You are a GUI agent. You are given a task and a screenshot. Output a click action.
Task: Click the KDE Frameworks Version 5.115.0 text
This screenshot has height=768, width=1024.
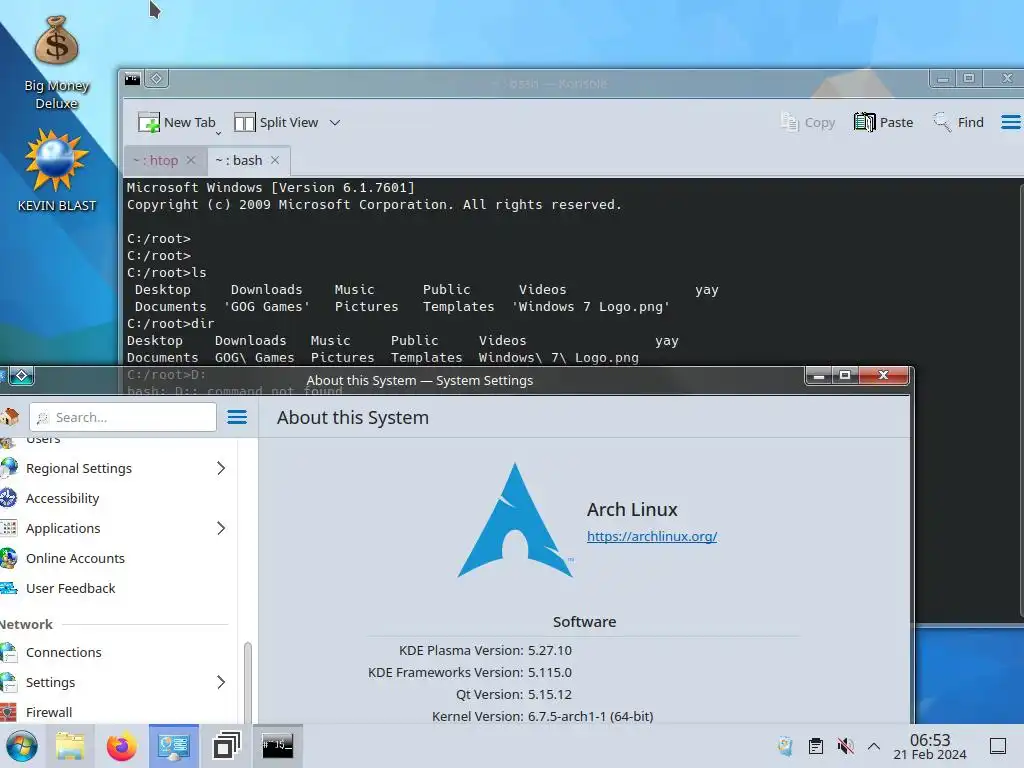point(470,673)
